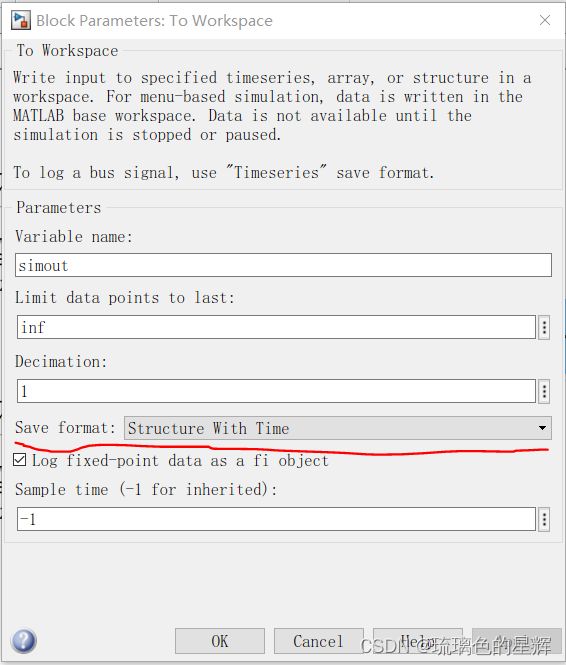The width and height of the screenshot is (566, 665).
Task: Click the Sample time input field
Action: 276,519
